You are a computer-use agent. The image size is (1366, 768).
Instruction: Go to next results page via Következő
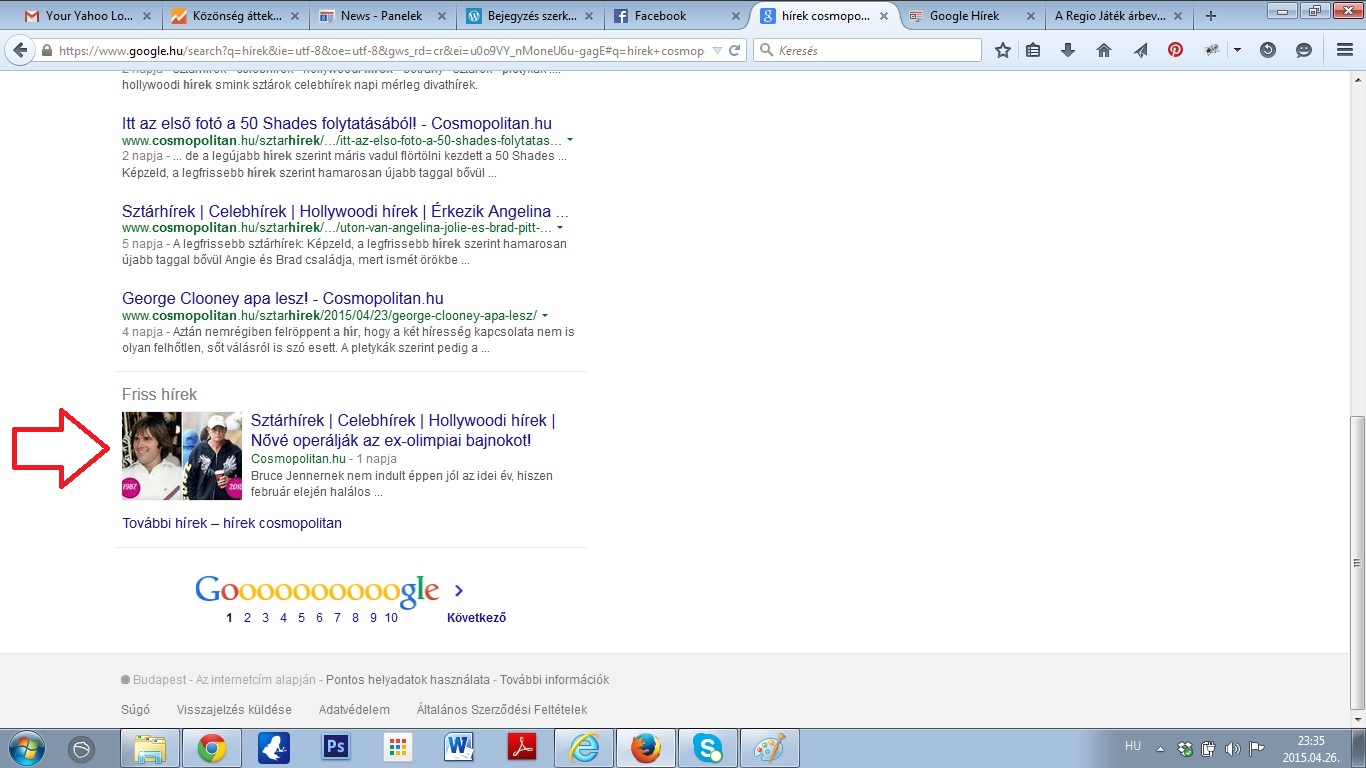pos(476,617)
